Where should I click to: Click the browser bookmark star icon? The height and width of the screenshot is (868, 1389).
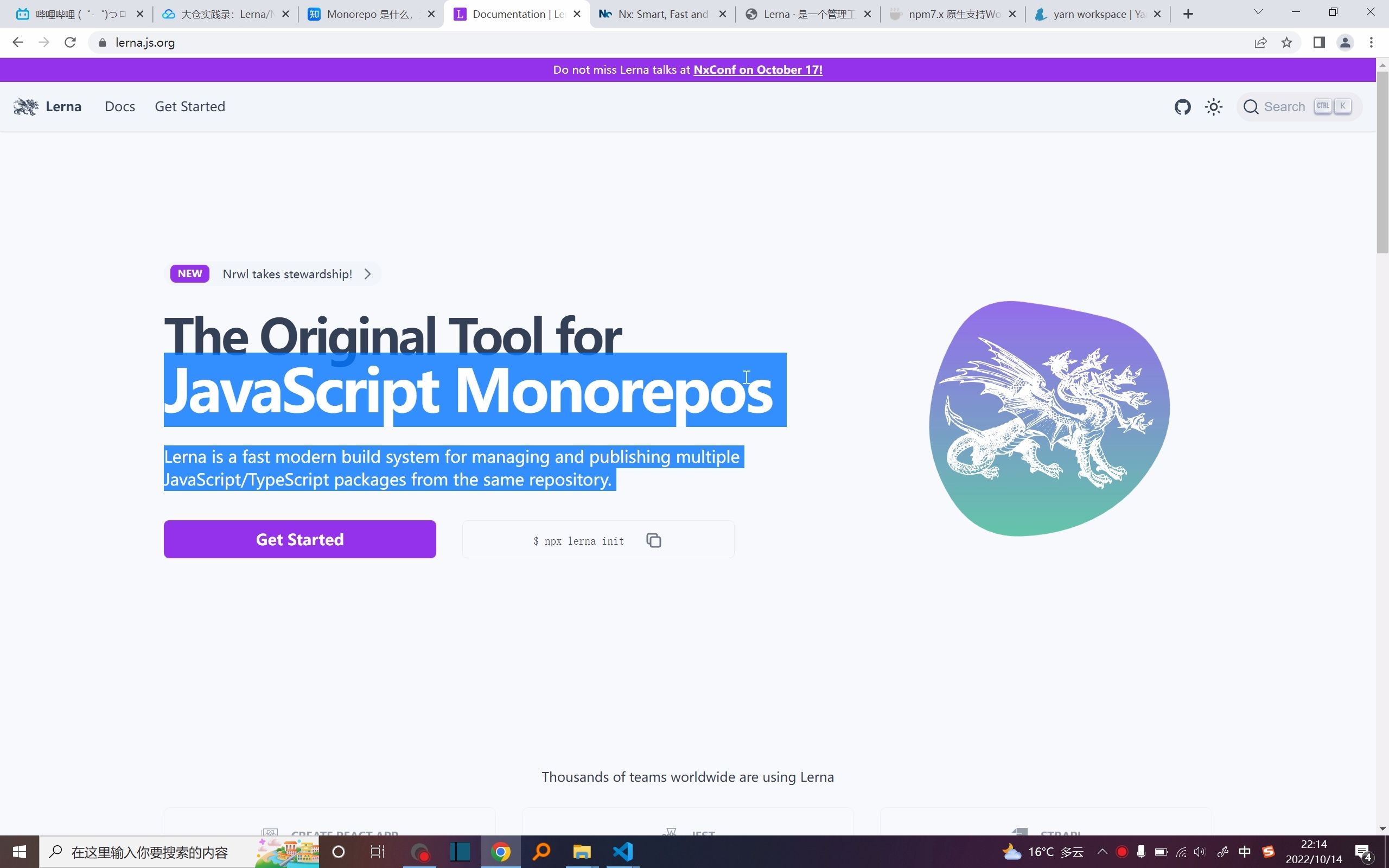[x=1290, y=42]
